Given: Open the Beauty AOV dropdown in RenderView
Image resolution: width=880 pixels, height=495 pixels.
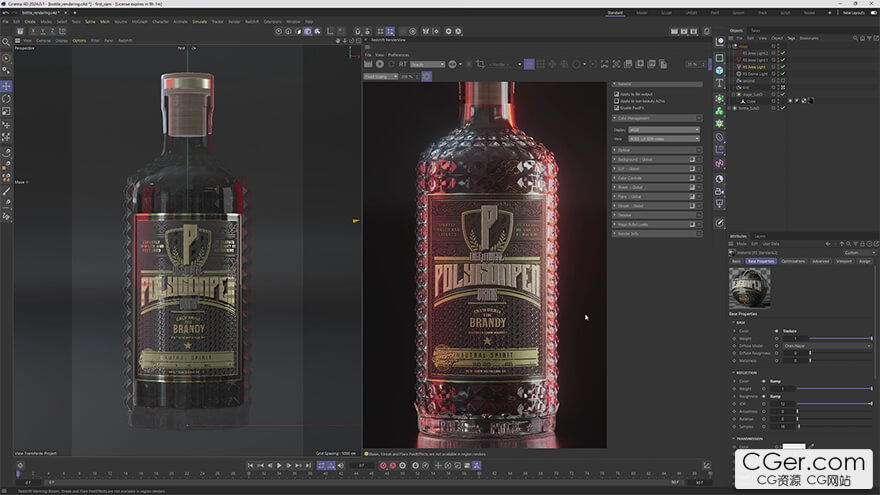Looking at the screenshot, I should (x=427, y=65).
